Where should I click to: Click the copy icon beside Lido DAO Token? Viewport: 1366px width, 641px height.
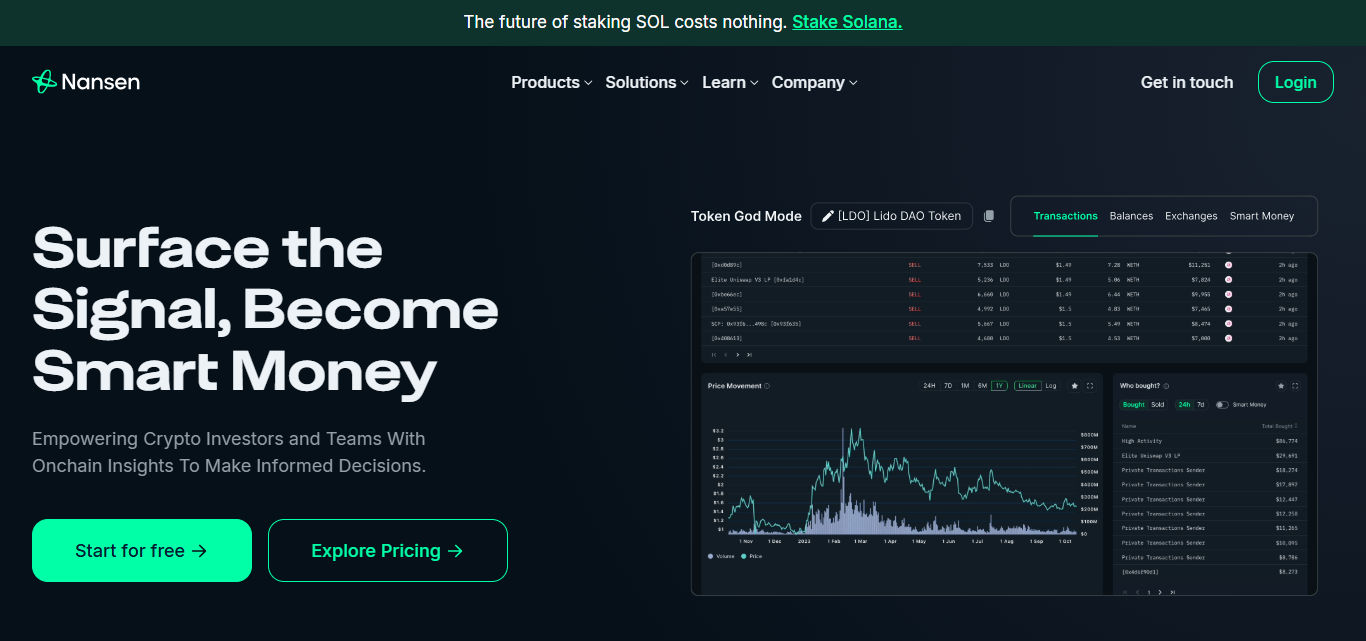989,216
